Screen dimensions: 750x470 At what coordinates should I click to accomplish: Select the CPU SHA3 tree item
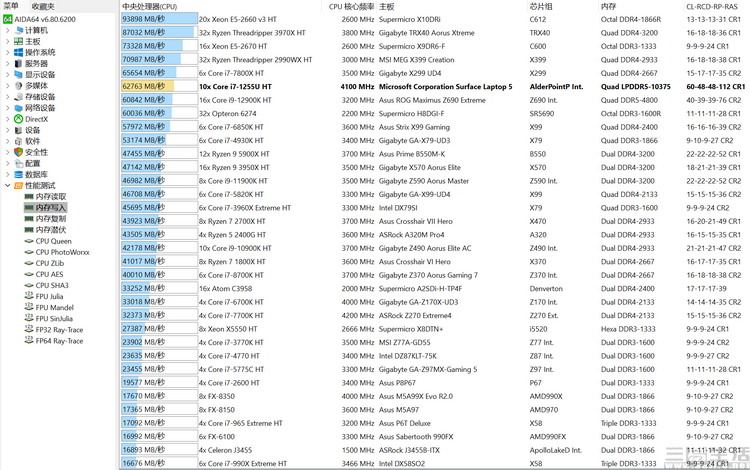(x=52, y=285)
